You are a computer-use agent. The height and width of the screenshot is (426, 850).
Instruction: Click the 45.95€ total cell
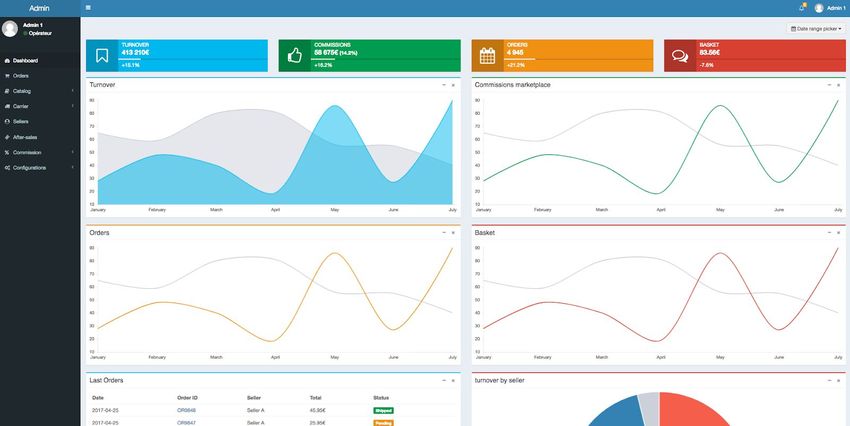(x=317, y=410)
